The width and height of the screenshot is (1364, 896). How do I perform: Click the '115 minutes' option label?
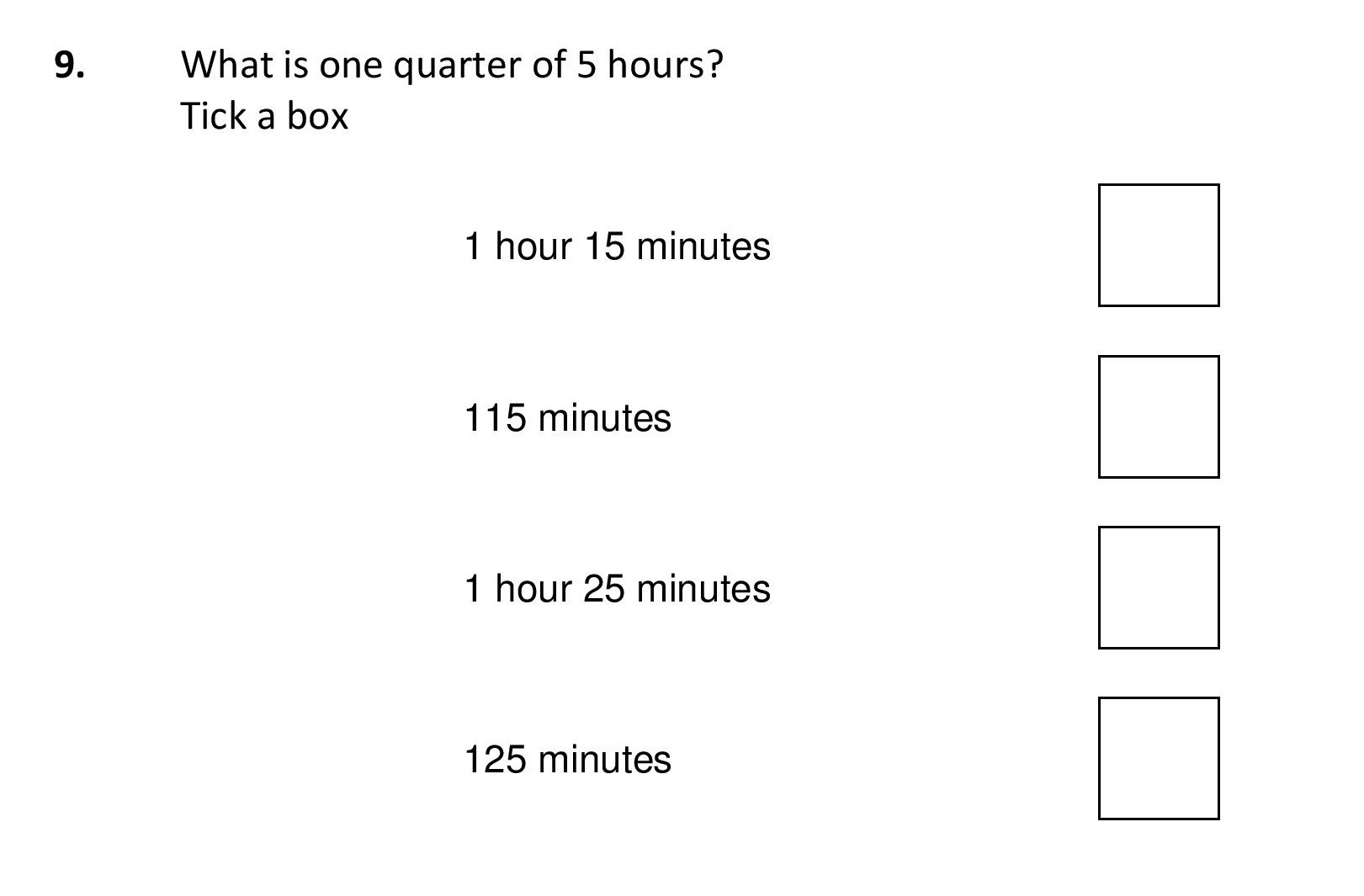567,418
